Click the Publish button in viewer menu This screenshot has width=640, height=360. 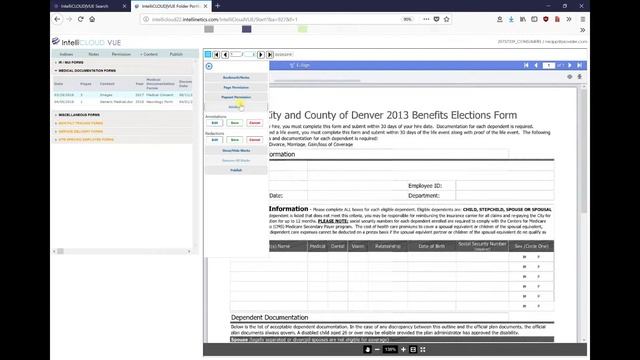click(236, 170)
